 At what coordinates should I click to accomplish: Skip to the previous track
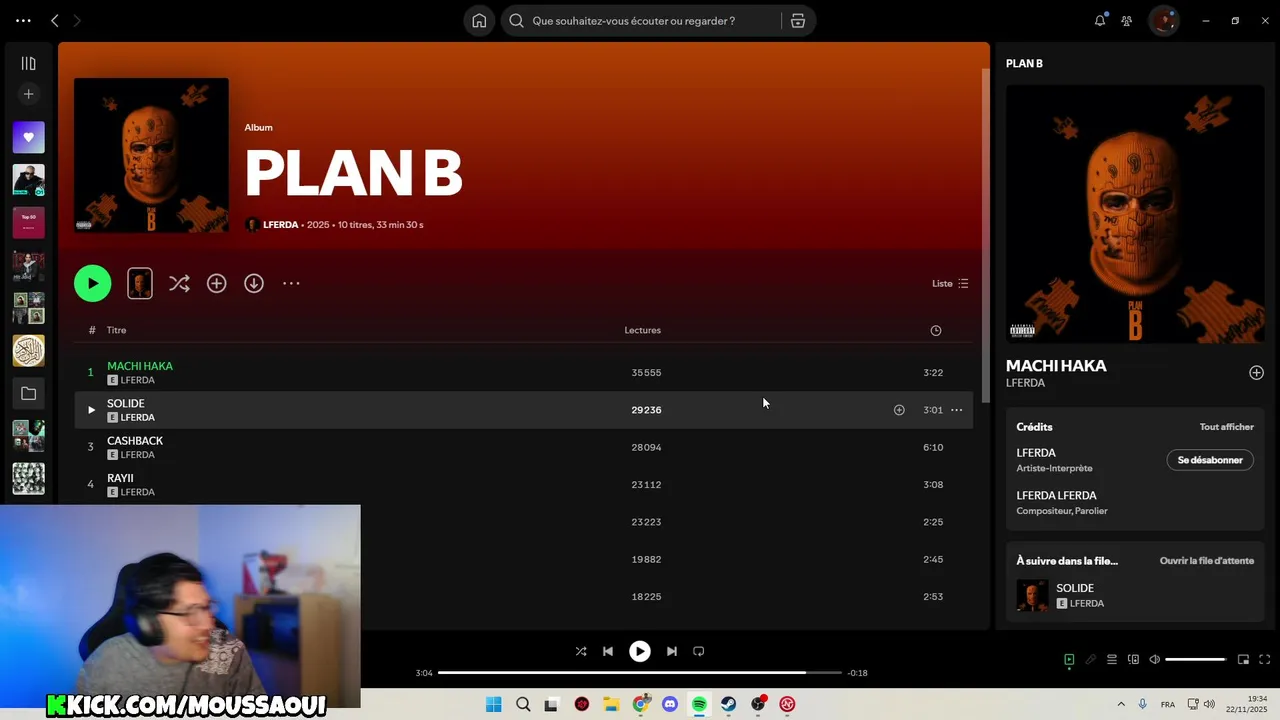click(x=608, y=651)
